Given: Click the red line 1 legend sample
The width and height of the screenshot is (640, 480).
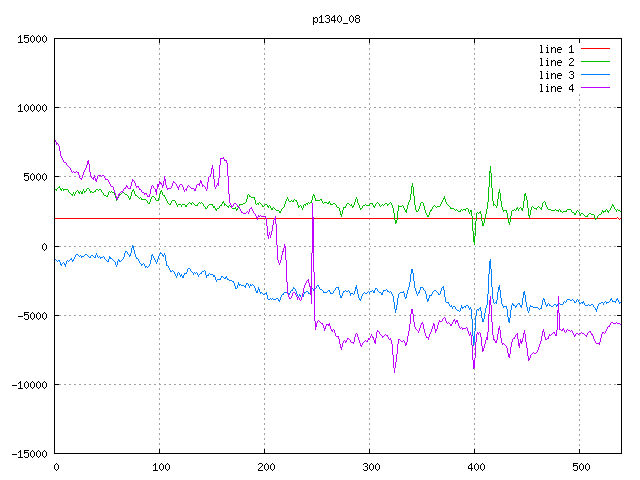Looking at the screenshot, I should (x=595, y=49).
